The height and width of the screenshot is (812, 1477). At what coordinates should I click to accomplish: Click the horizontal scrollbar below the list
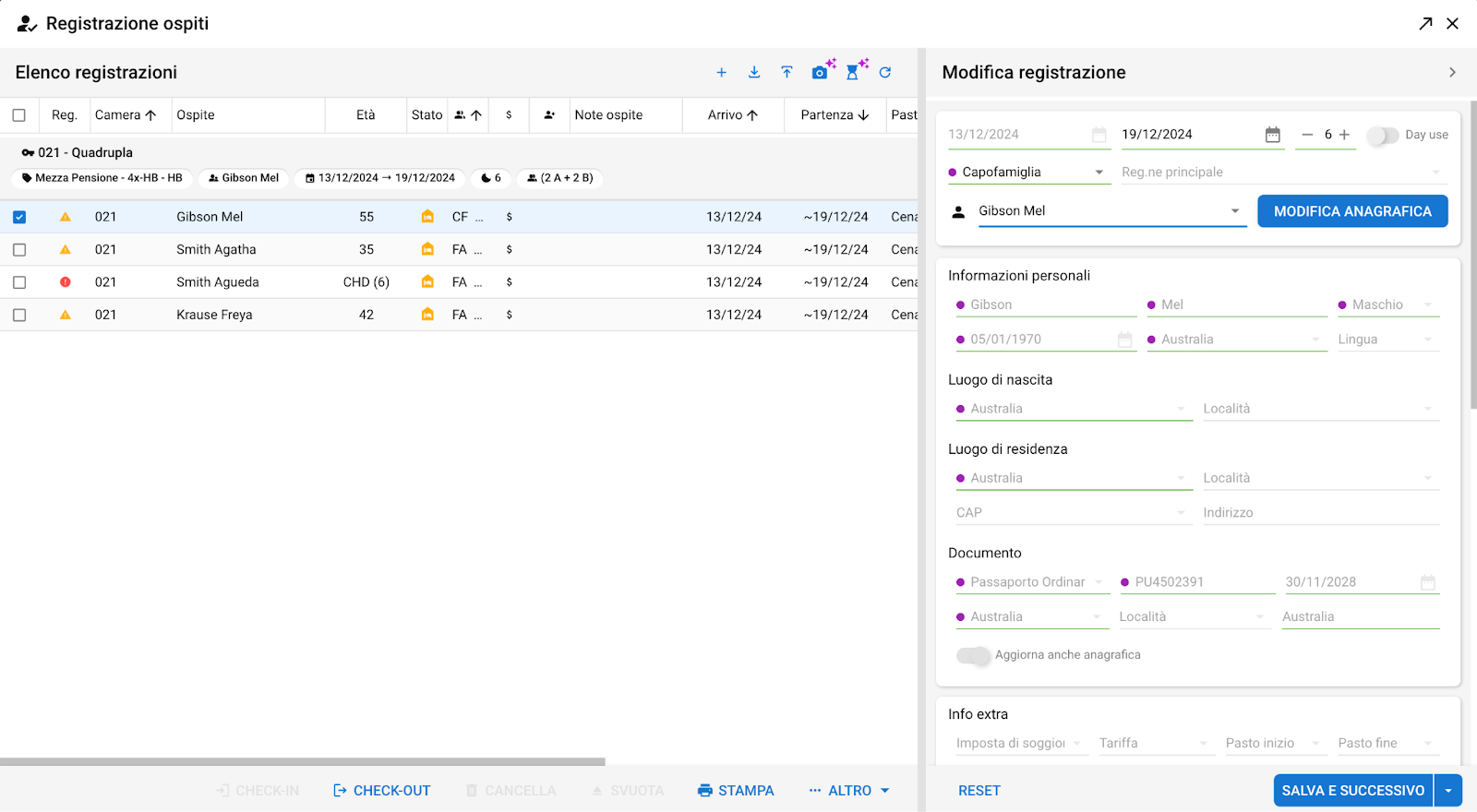303,762
